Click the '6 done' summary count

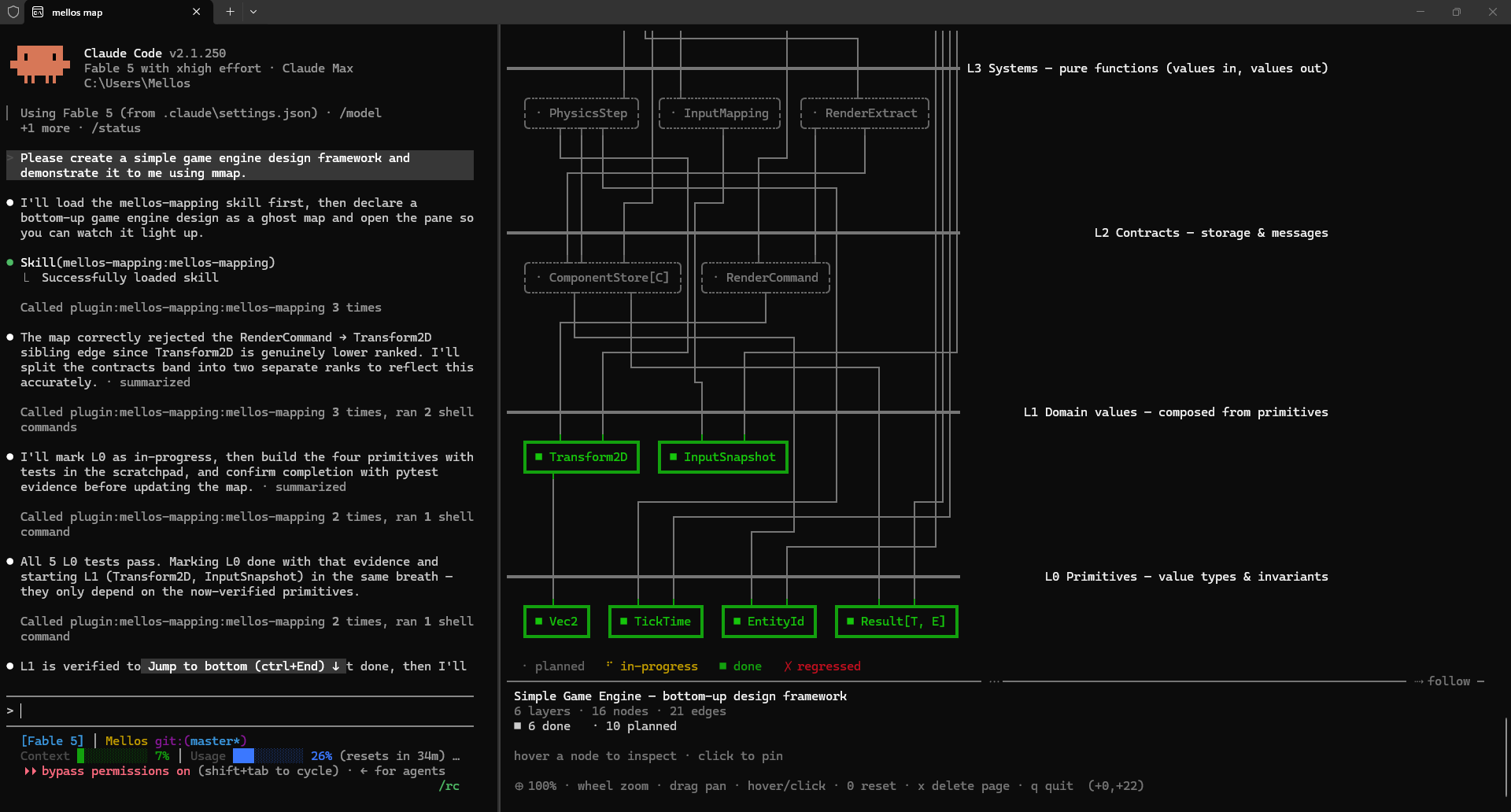pyautogui.click(x=542, y=726)
